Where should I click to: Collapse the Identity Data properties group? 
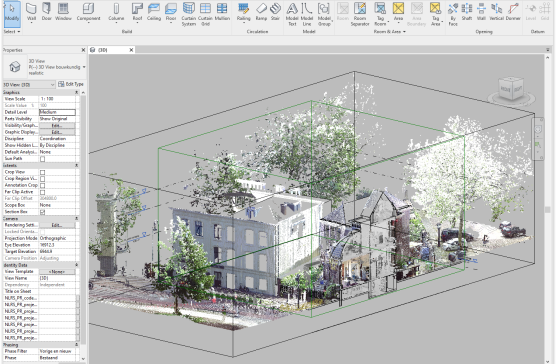pyautogui.click(x=76, y=265)
